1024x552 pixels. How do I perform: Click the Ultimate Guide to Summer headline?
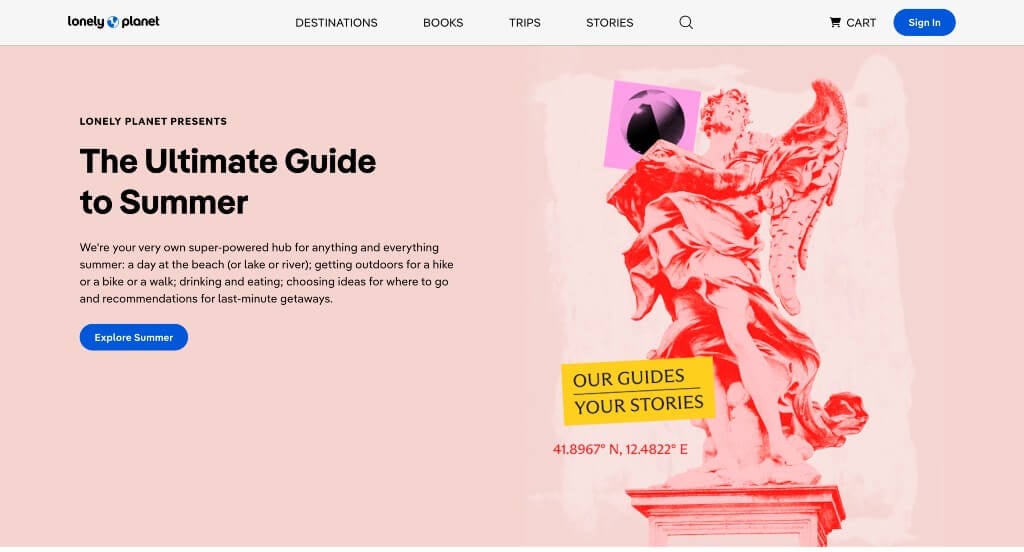pyautogui.click(x=228, y=181)
